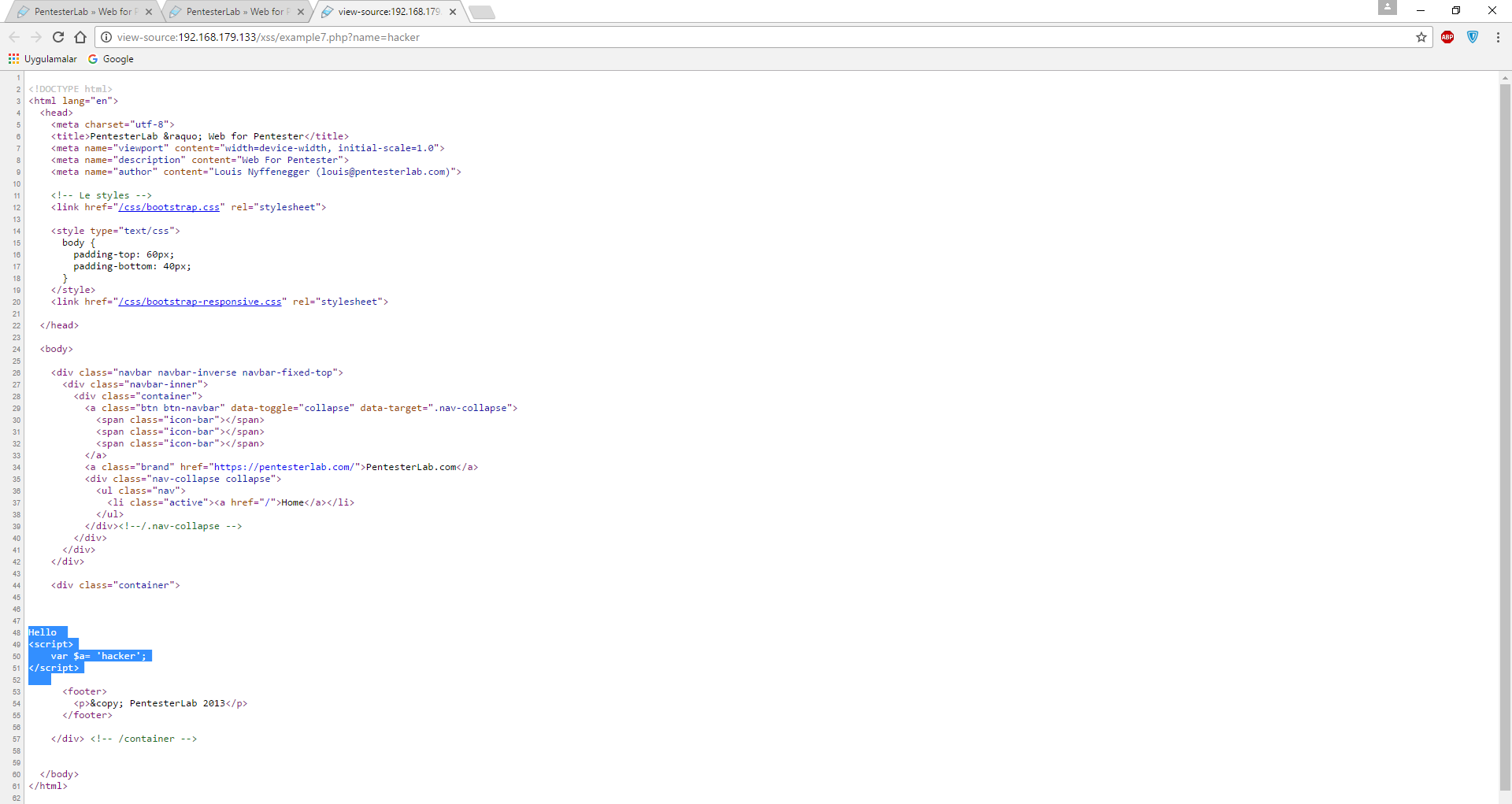
Task: Click the highlighted 'Hello' text
Action: (43, 632)
